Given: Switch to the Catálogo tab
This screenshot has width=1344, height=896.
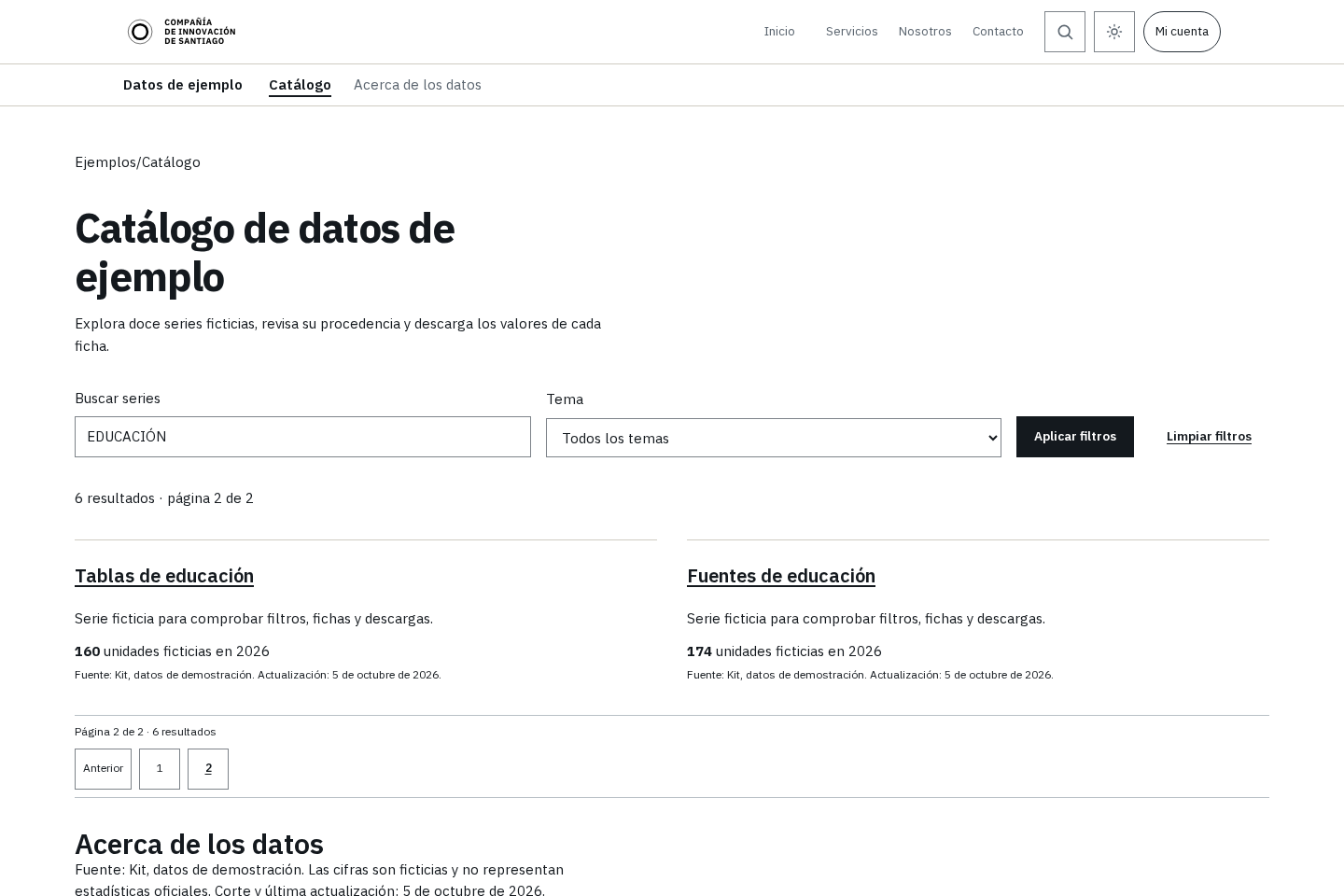Looking at the screenshot, I should [300, 85].
